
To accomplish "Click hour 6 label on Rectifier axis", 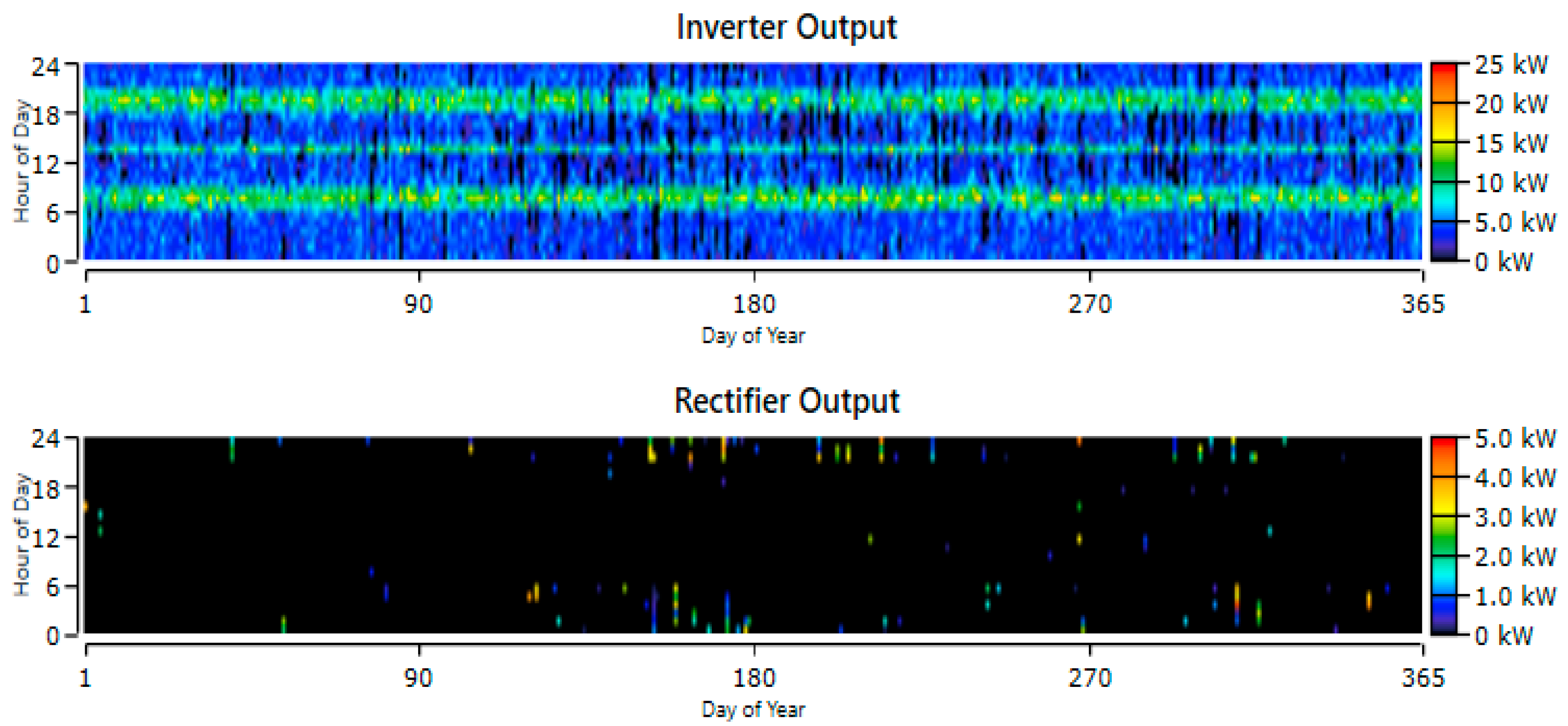I will pos(52,587).
